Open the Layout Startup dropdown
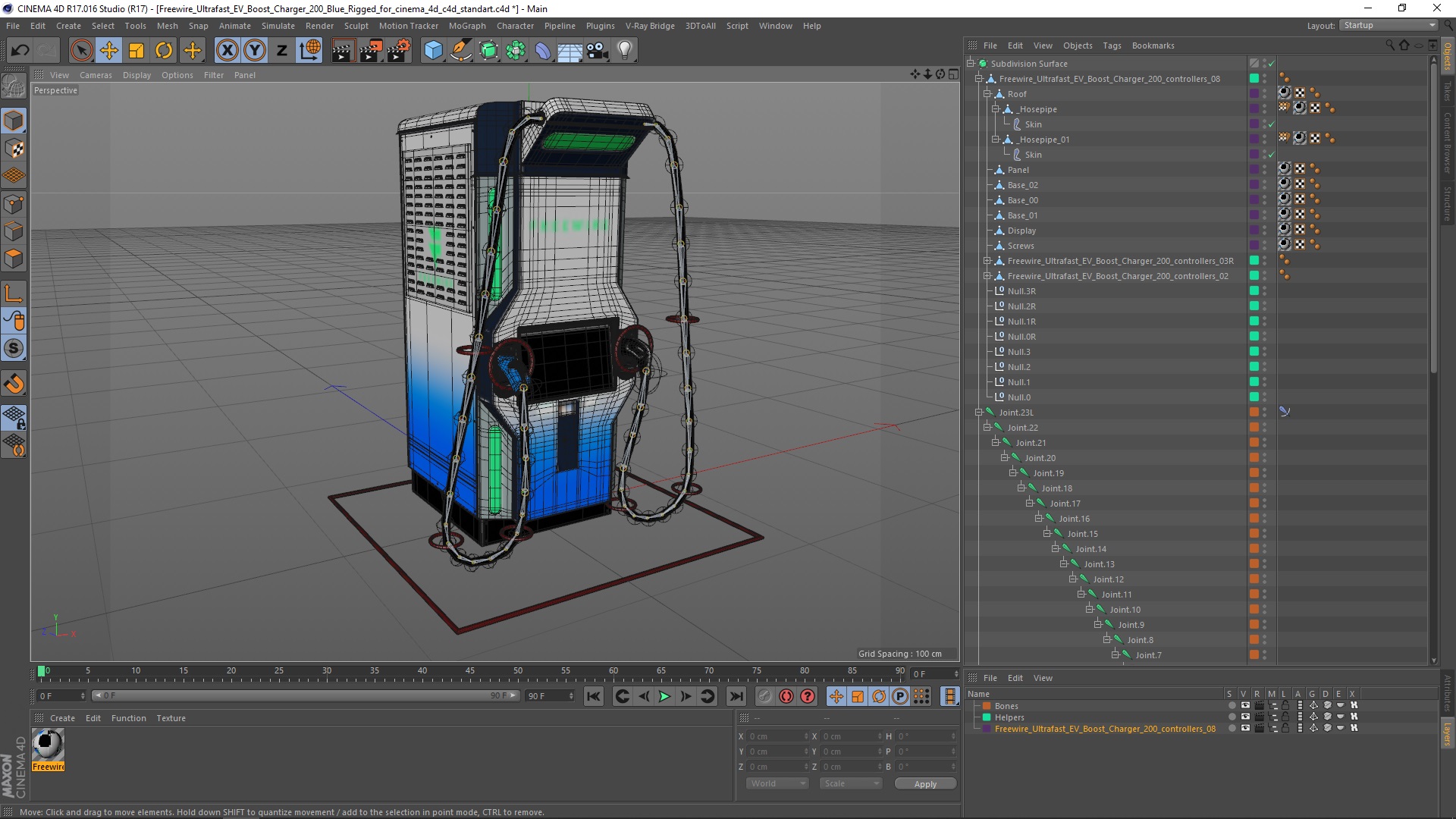 click(x=1389, y=25)
